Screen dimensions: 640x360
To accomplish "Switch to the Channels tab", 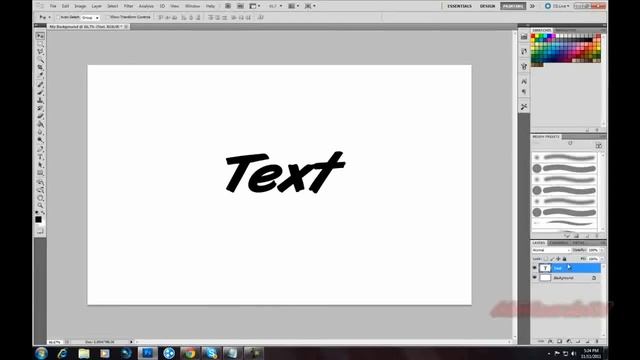I will (x=559, y=243).
